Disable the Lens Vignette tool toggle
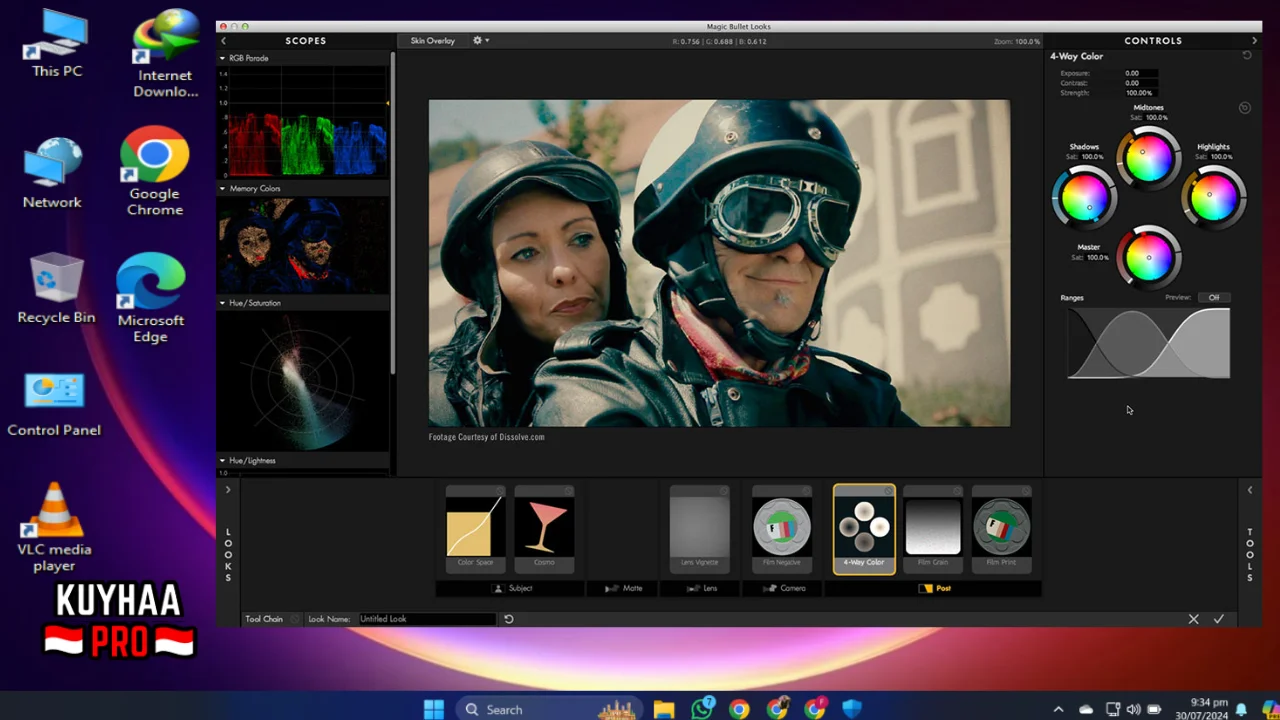This screenshot has width=1280, height=720. tap(723, 491)
